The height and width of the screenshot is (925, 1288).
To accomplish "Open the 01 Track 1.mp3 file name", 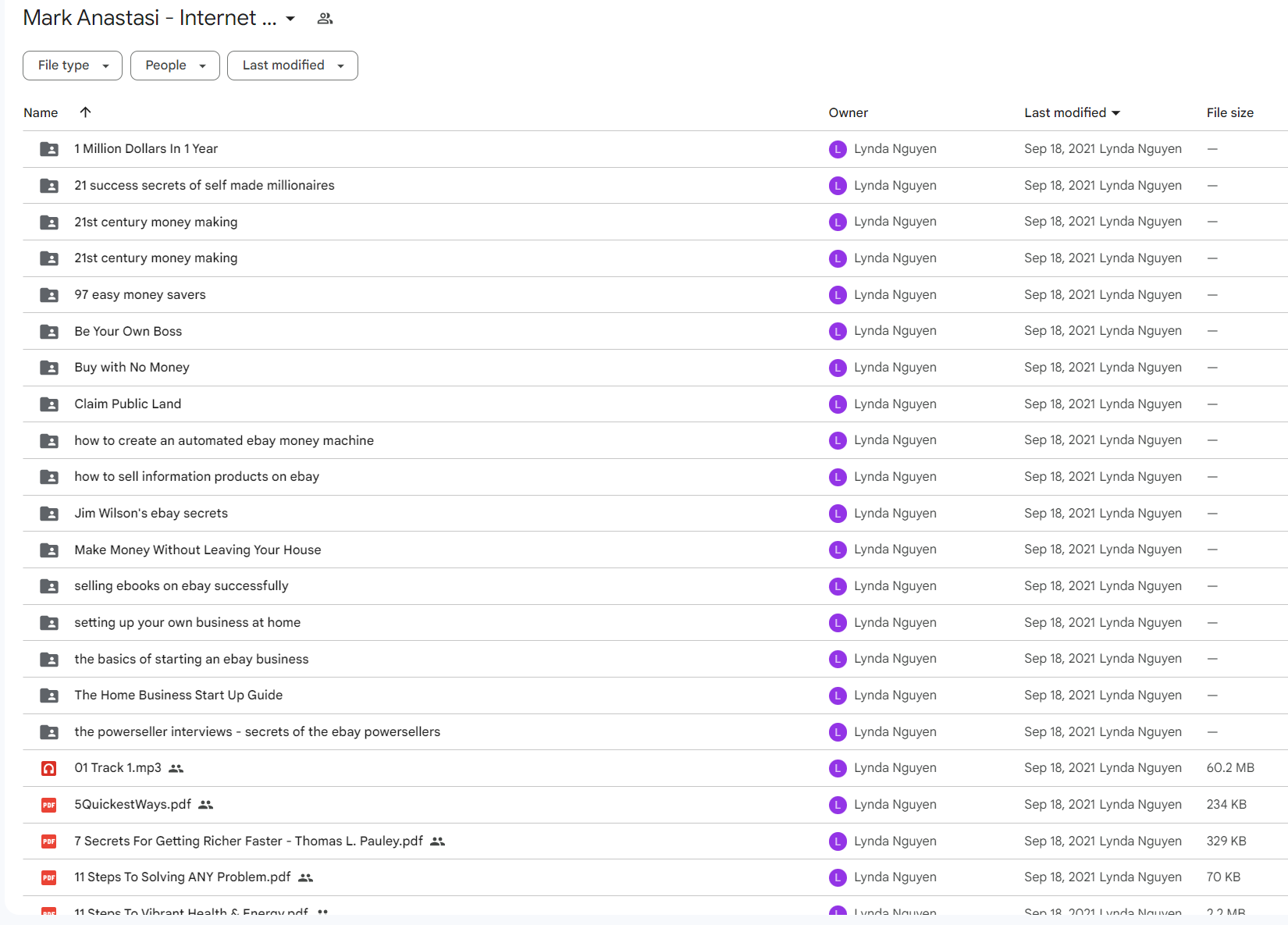I will tap(118, 768).
